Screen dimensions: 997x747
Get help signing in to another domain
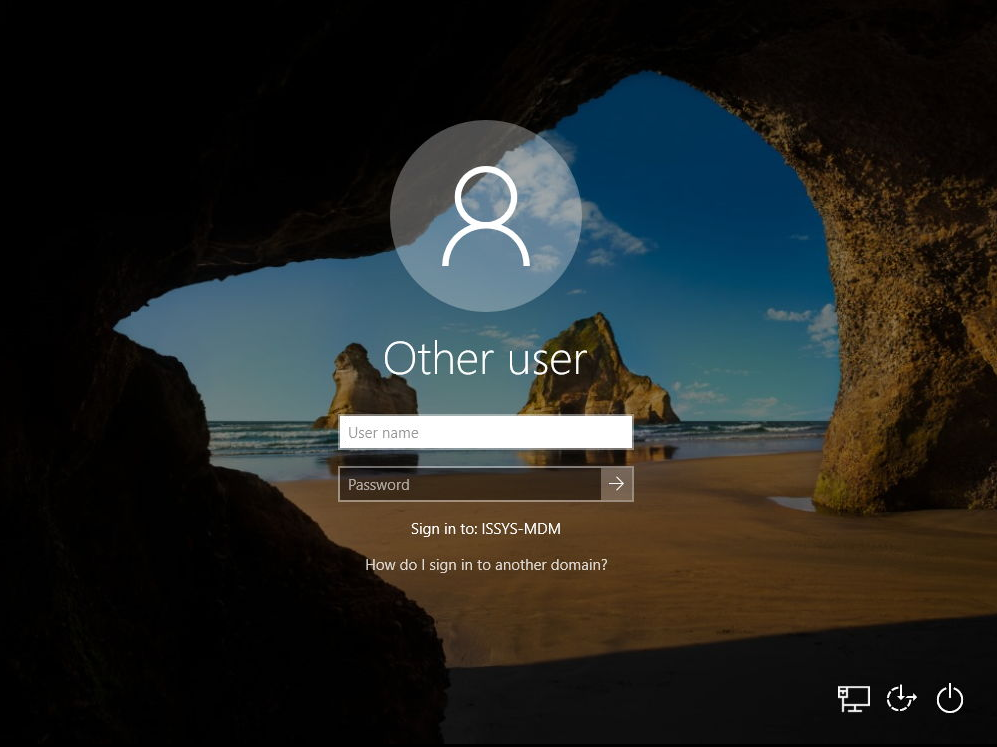(x=486, y=565)
